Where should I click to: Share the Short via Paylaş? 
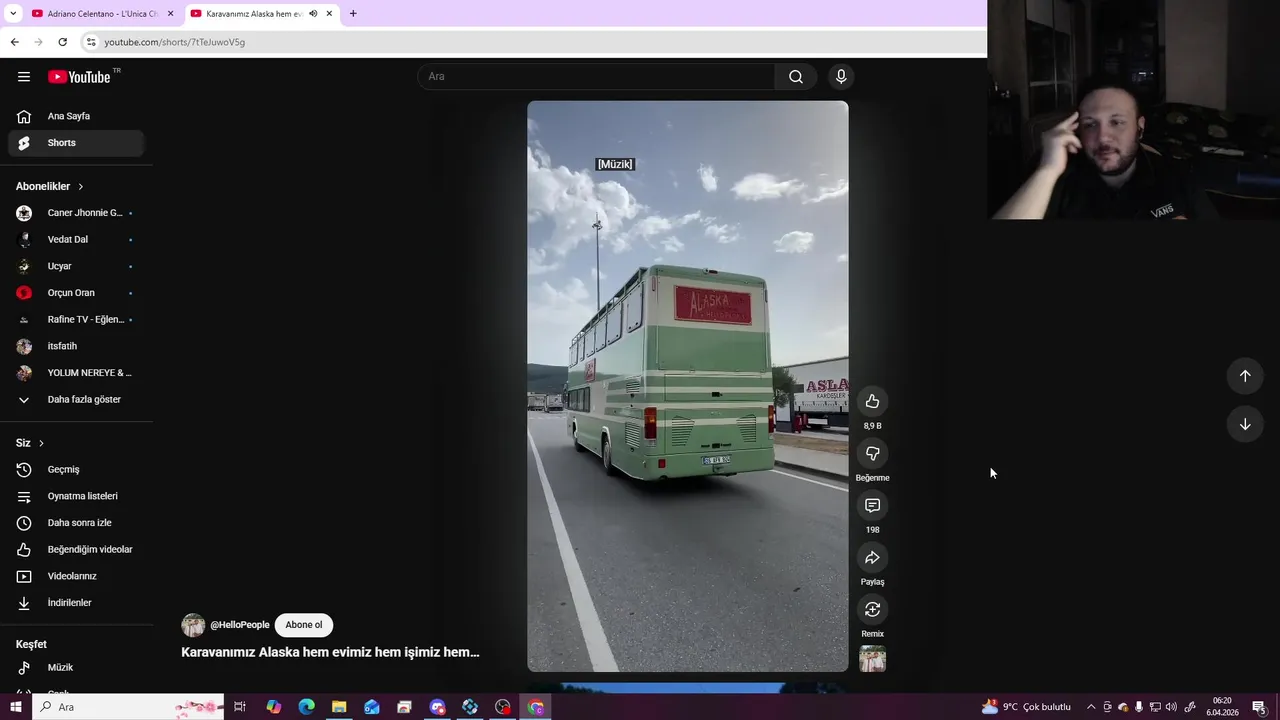[x=872, y=557]
